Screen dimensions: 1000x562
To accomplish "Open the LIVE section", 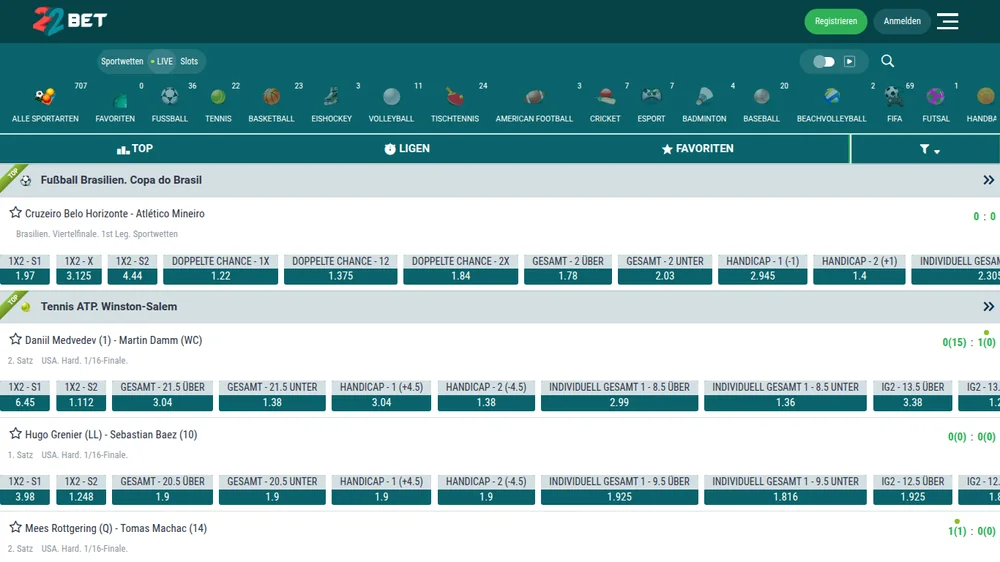I will pyautogui.click(x=162, y=61).
